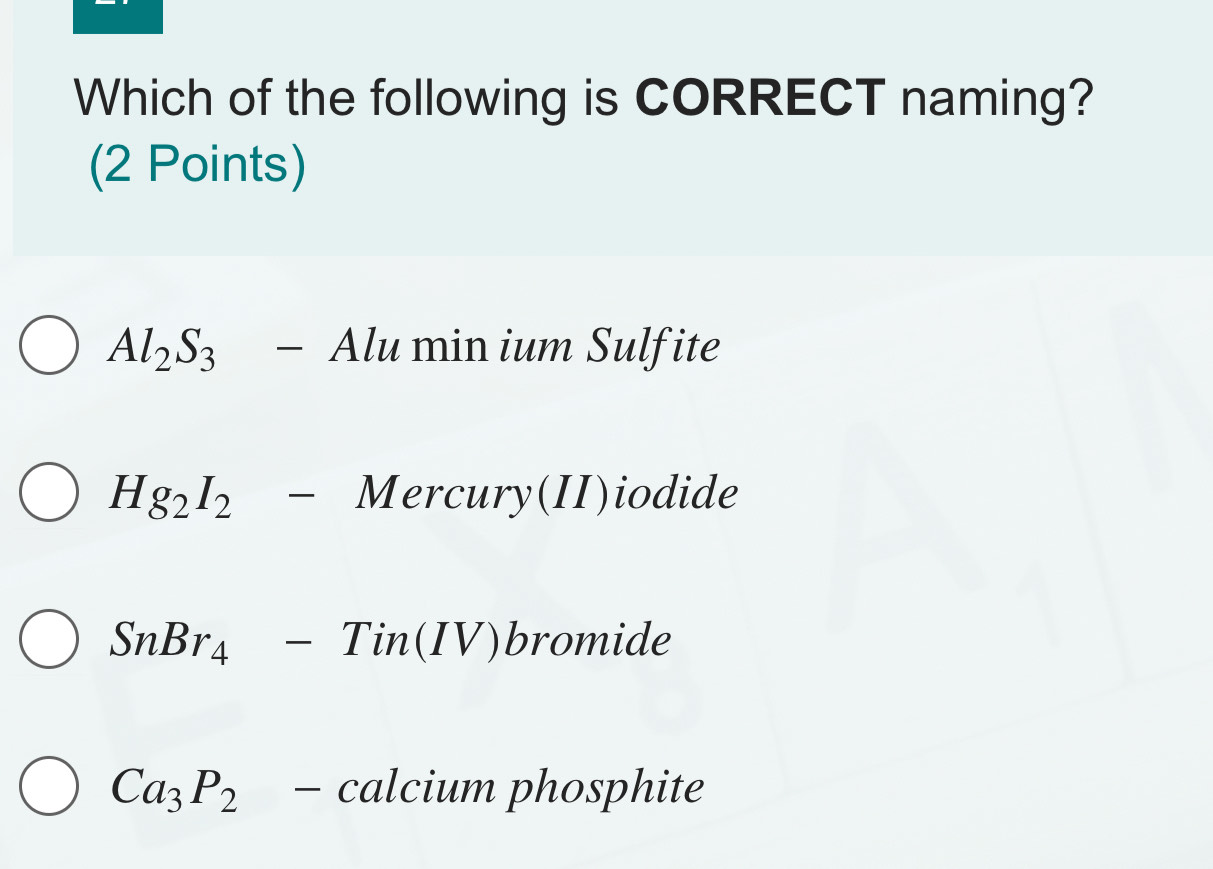Click the Alu min ium Sulfite label
The image size is (1213, 869).
[x=525, y=346]
